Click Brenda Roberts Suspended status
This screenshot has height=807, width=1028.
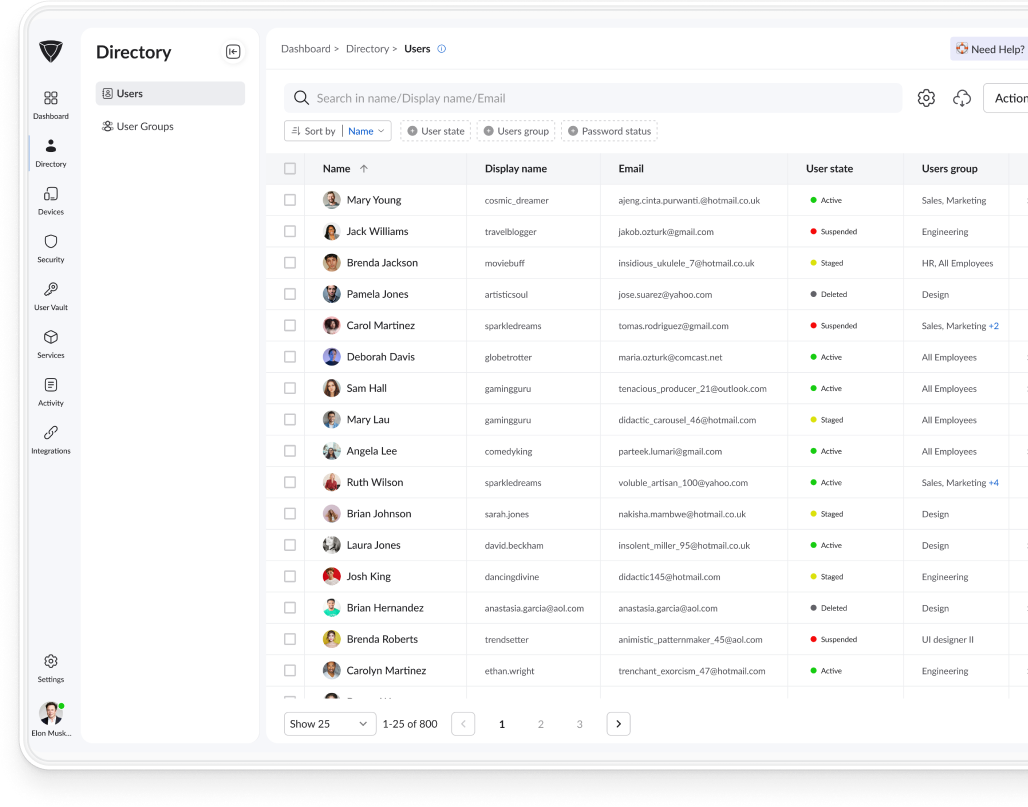833,639
